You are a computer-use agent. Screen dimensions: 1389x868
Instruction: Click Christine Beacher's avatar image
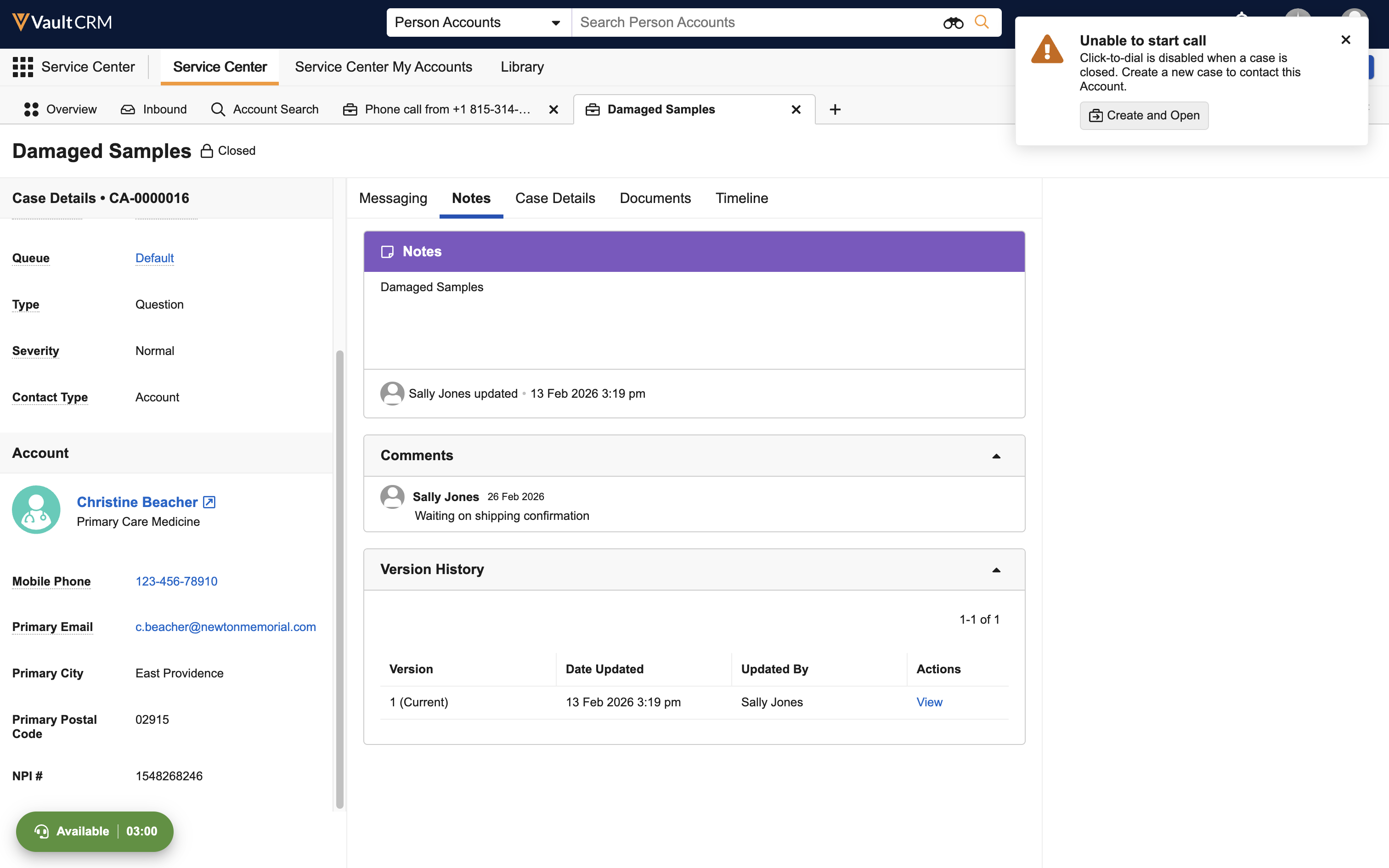pyautogui.click(x=36, y=510)
